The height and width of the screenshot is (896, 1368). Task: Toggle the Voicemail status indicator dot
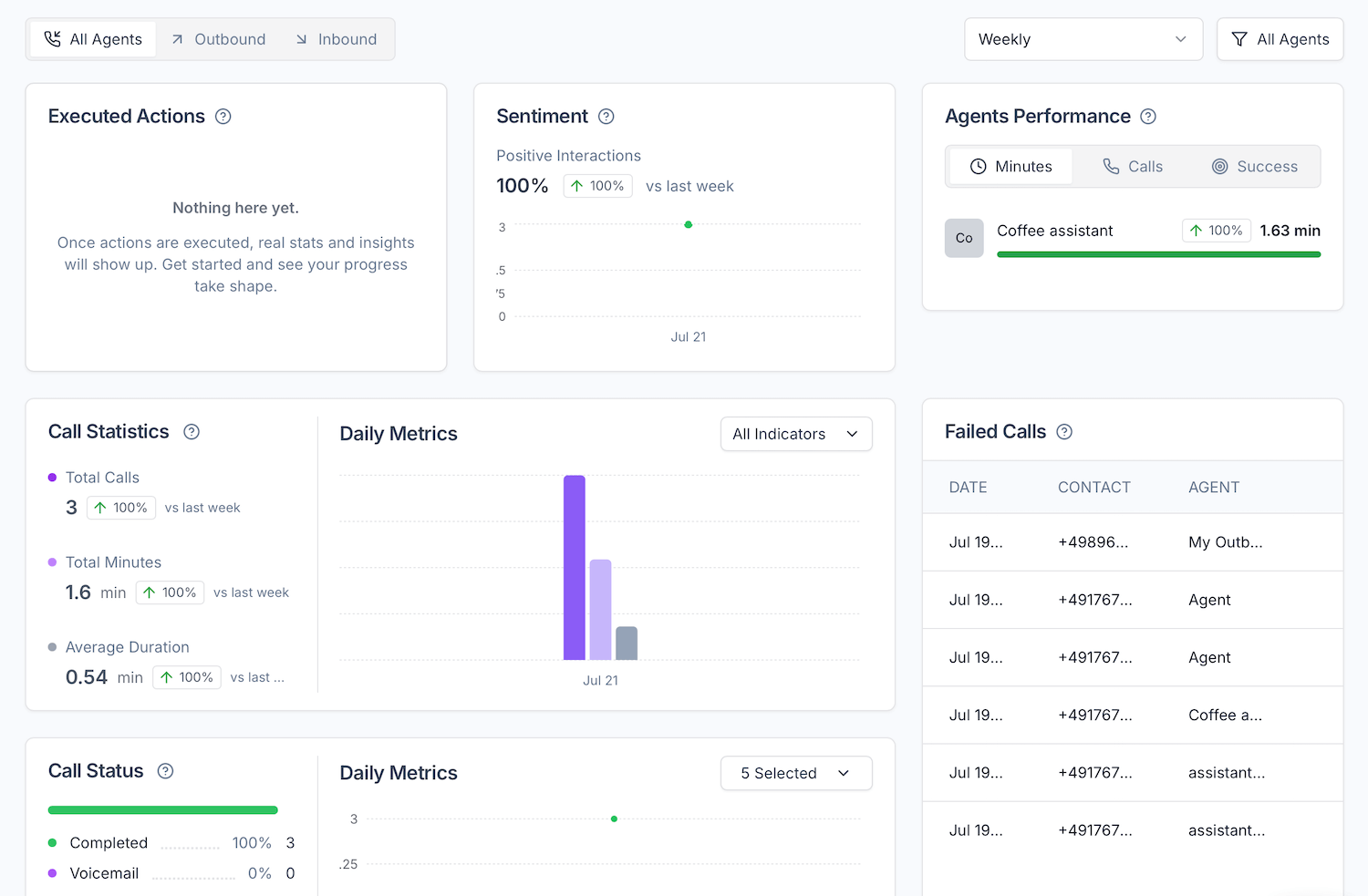click(x=54, y=873)
